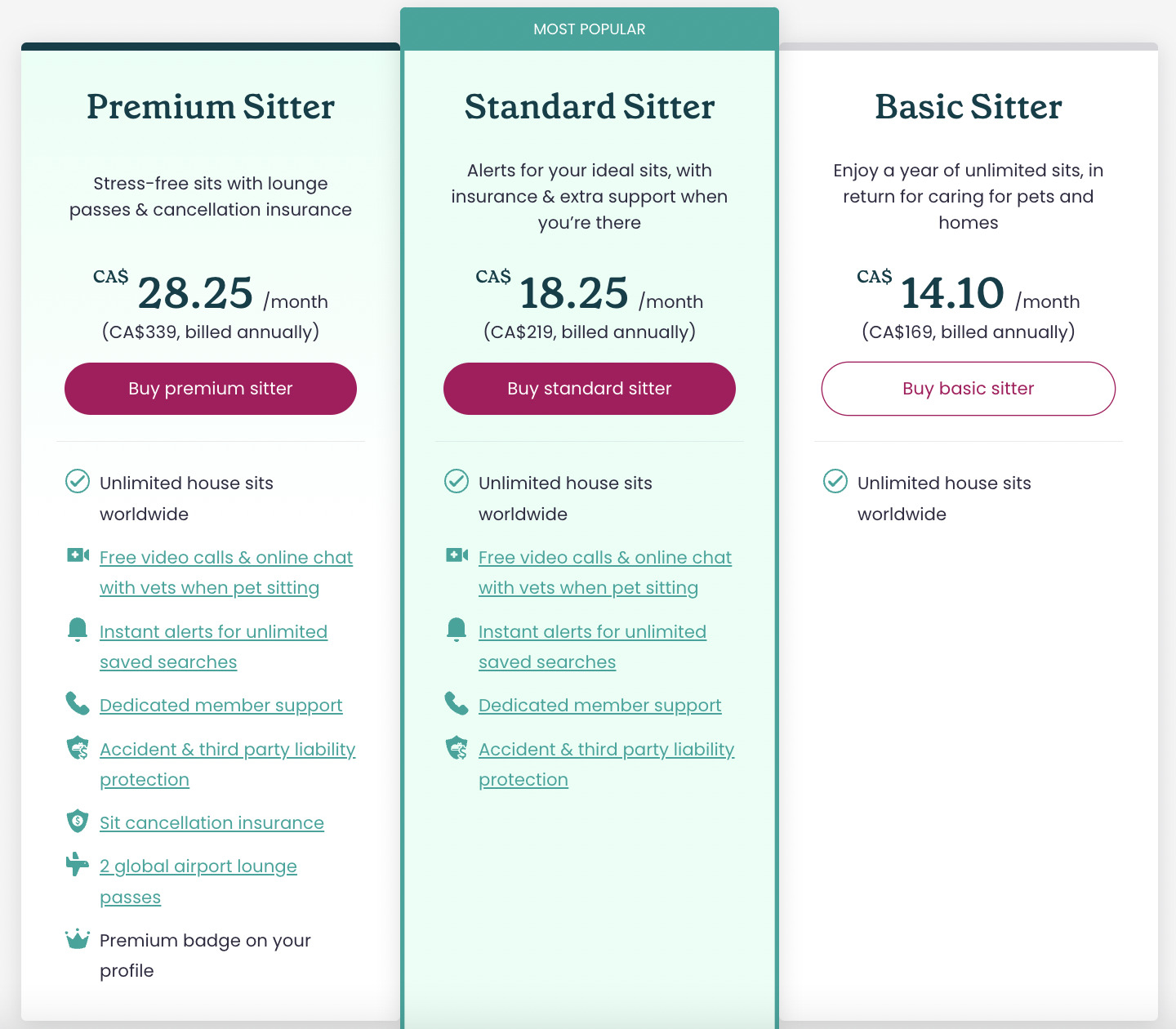Click the bell alerts icon in Premium column
The image size is (1176, 1029).
78,630
